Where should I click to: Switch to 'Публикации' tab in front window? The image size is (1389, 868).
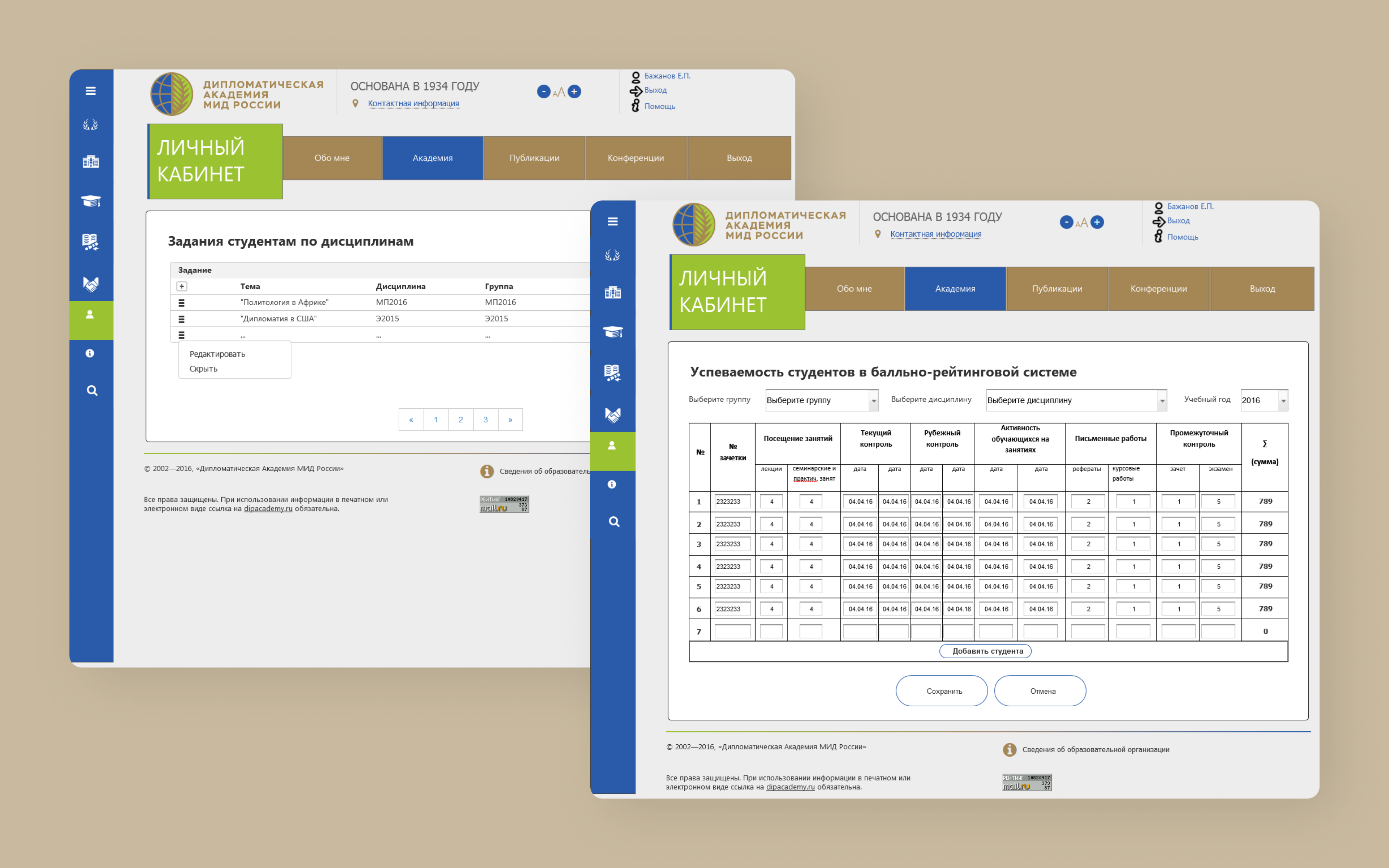coord(1057,289)
